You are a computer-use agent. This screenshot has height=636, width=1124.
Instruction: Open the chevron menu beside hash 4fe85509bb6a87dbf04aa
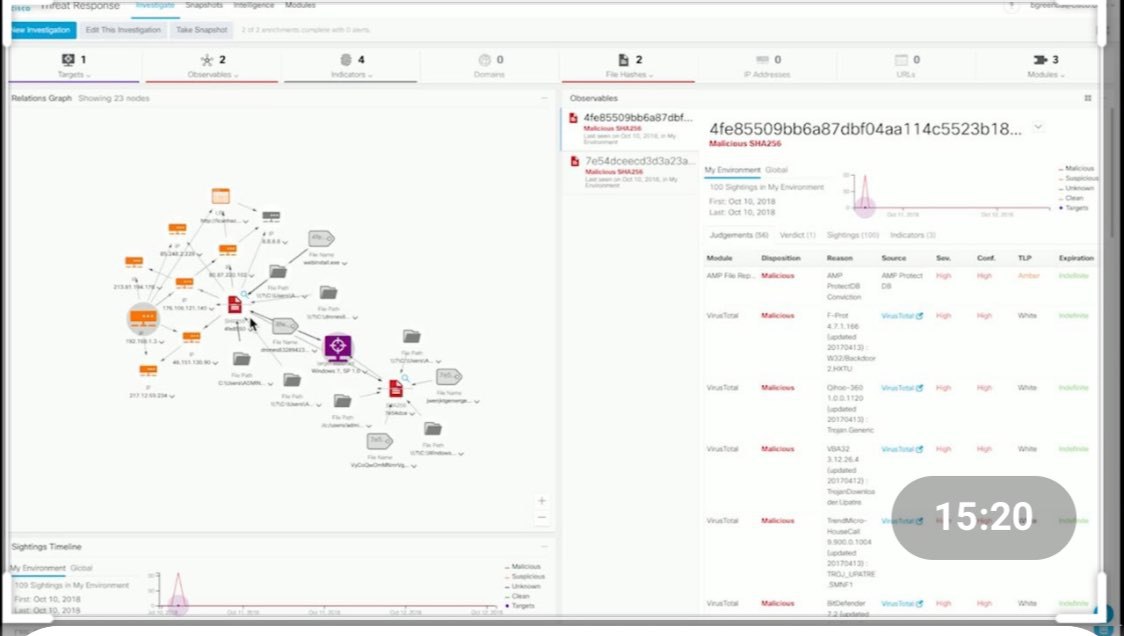(x=1037, y=128)
